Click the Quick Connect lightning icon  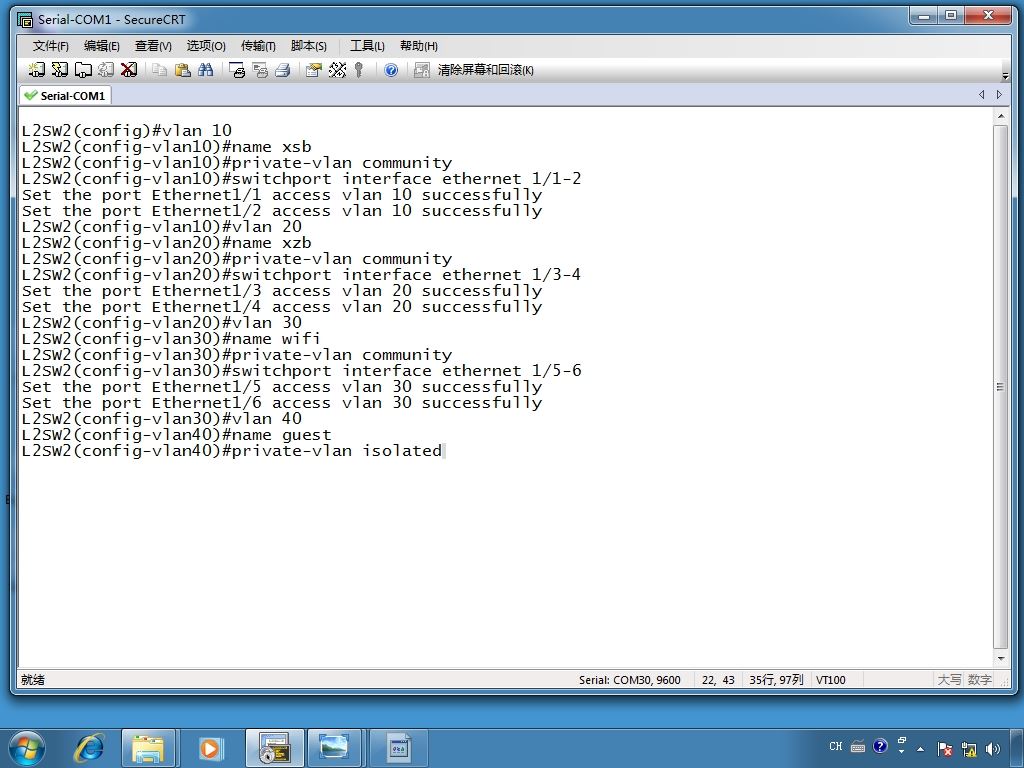[x=59, y=69]
